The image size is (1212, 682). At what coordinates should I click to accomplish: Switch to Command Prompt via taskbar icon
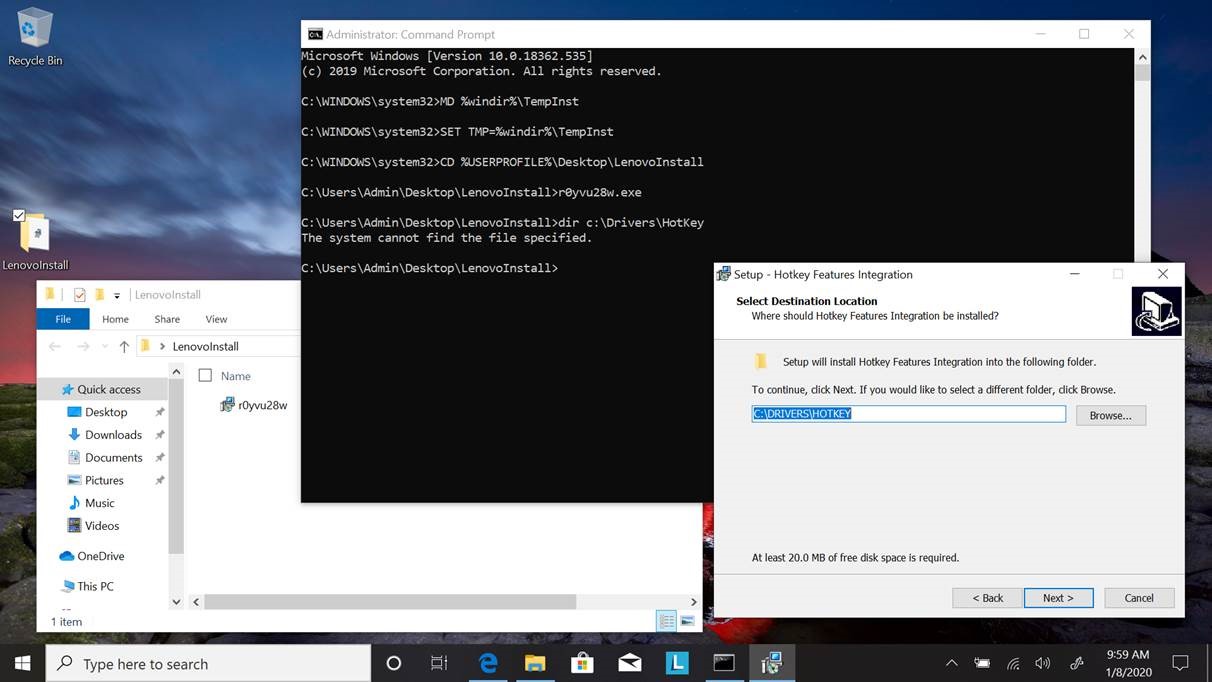coord(724,663)
